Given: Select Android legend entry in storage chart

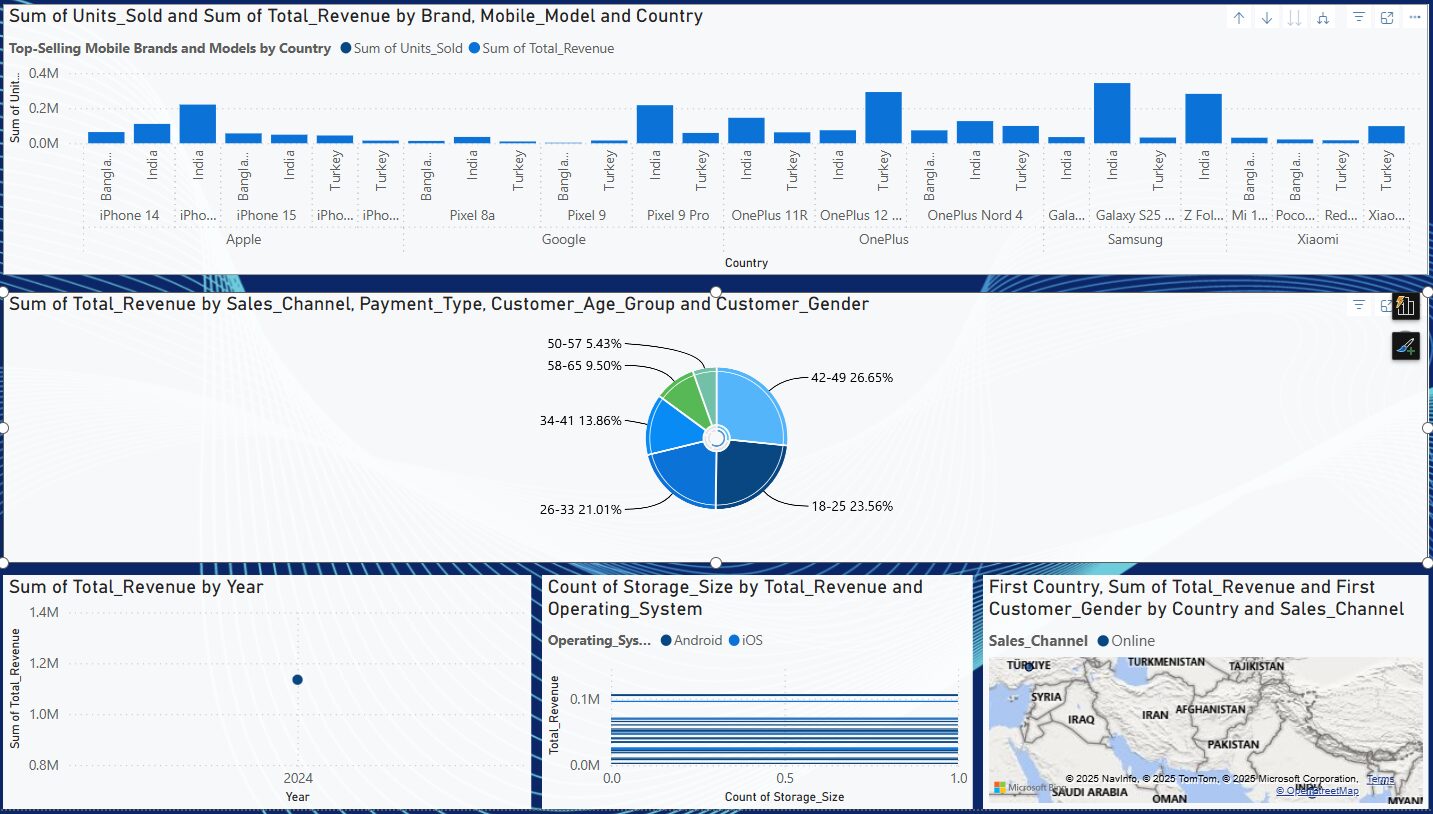Looking at the screenshot, I should (x=691, y=640).
